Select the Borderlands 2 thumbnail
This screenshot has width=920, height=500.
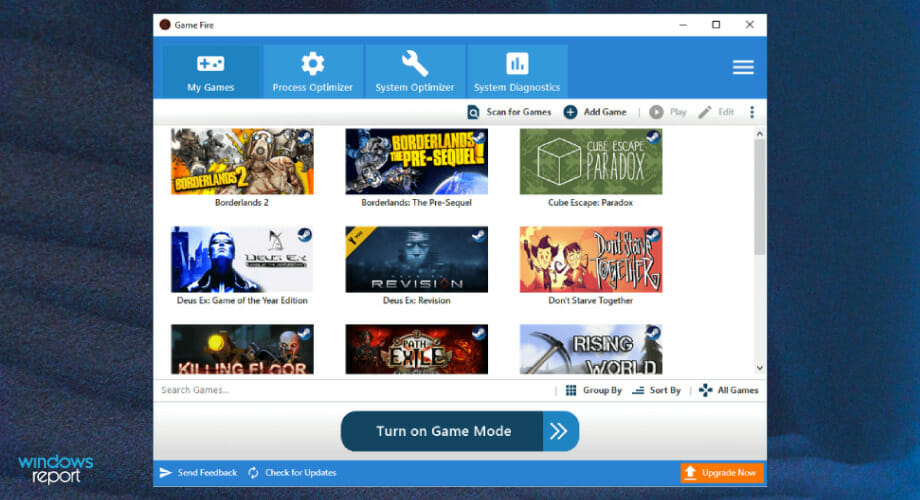(242, 161)
